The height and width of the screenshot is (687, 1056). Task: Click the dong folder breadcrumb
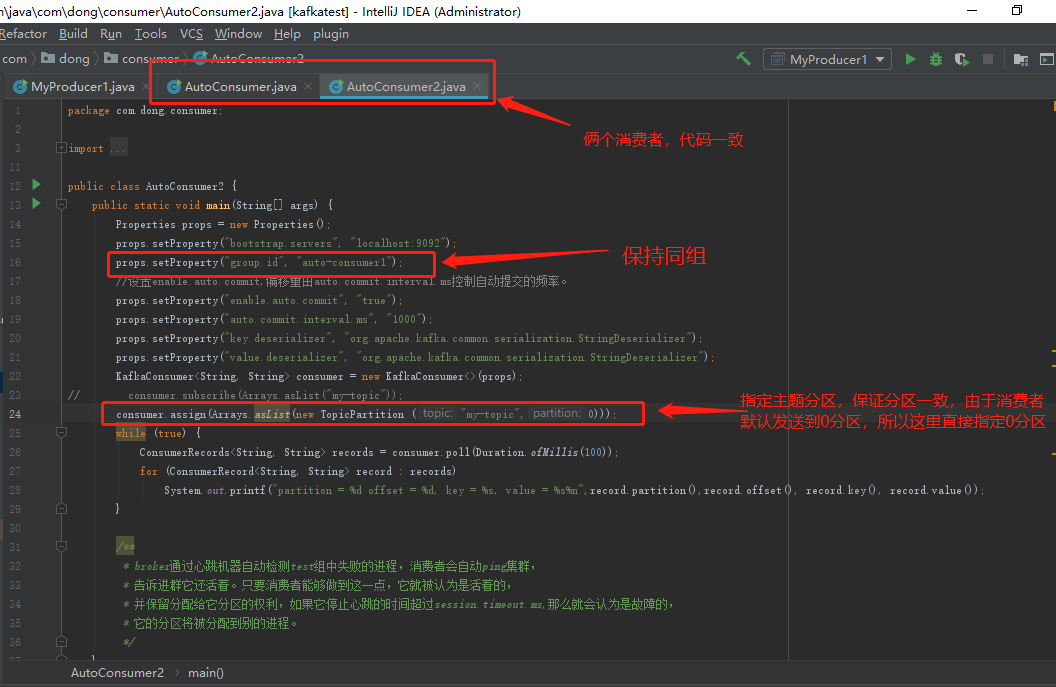66,59
